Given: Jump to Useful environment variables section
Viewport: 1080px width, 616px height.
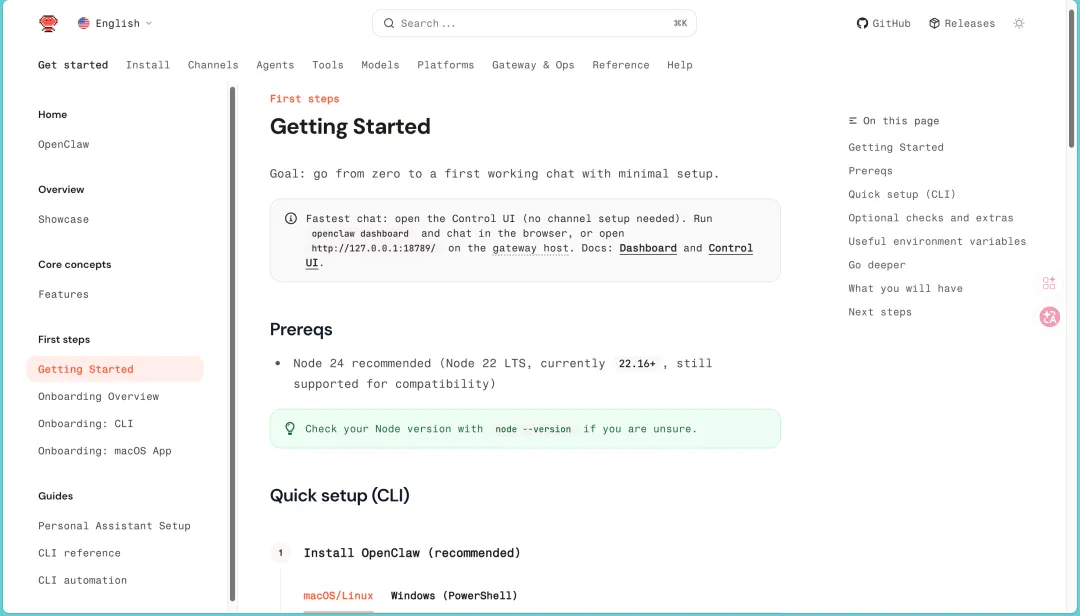Looking at the screenshot, I should click(937, 241).
